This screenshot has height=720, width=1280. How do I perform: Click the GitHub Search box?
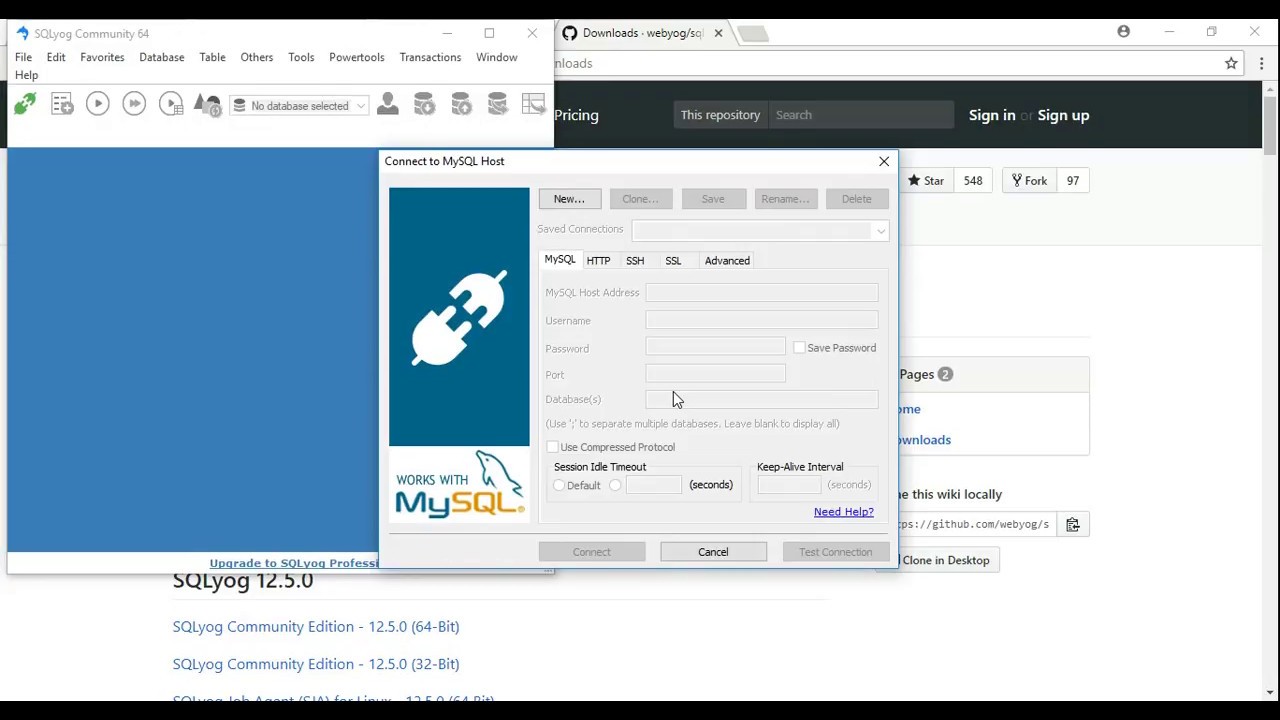pyautogui.click(x=860, y=115)
